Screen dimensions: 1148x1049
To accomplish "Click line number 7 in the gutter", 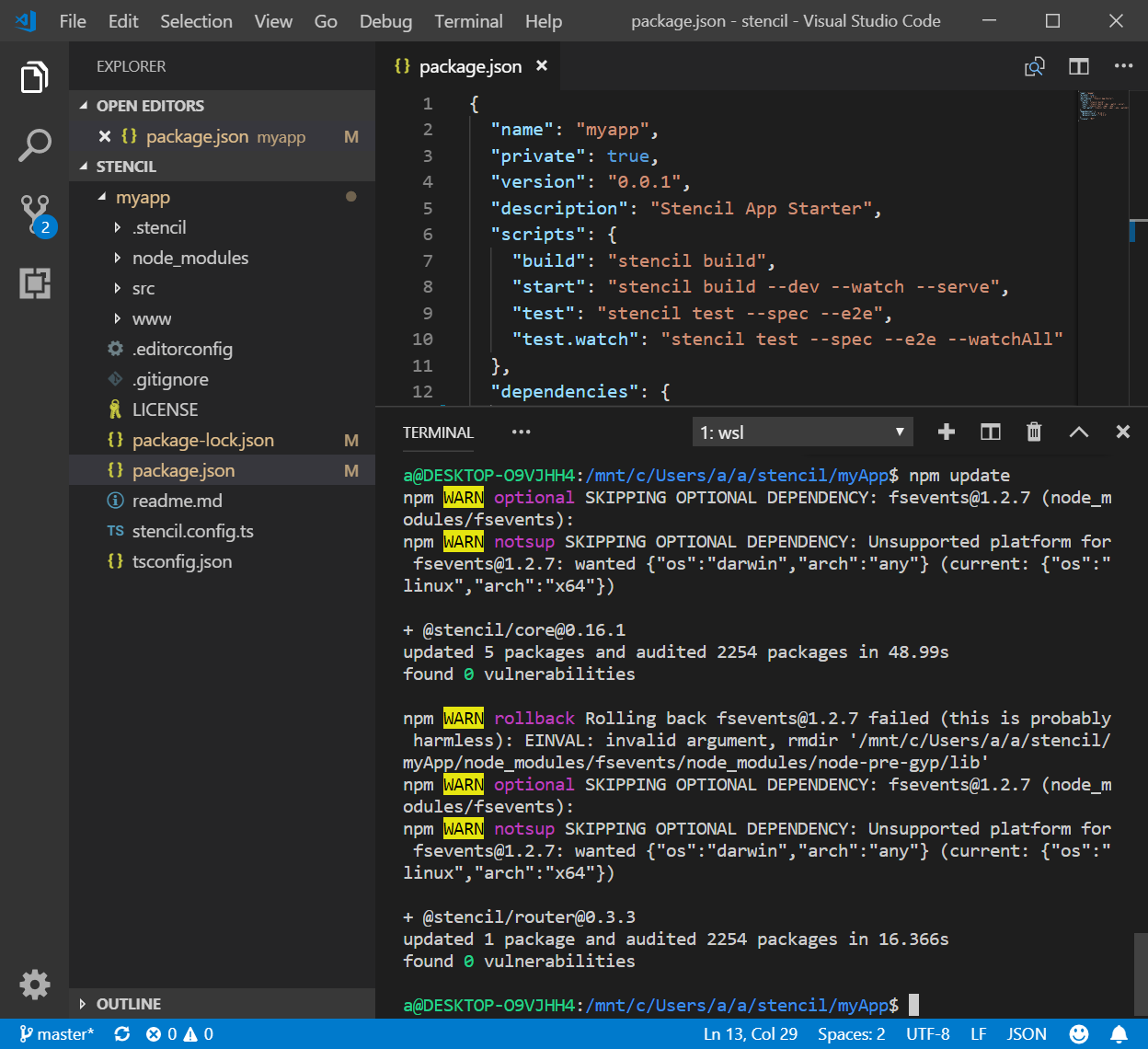I will point(427,260).
